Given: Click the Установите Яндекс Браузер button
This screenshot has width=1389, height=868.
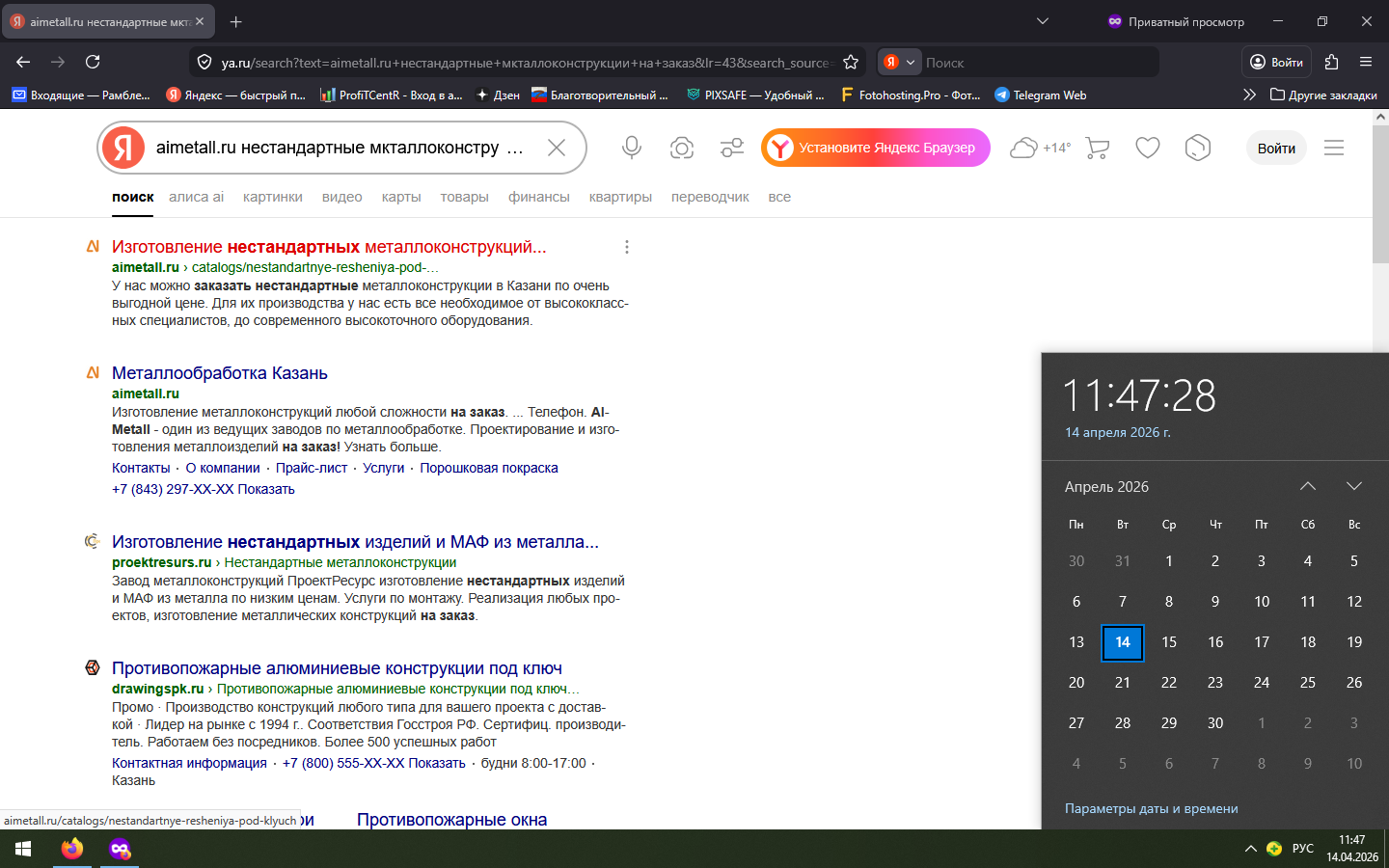Looking at the screenshot, I should pos(876,148).
